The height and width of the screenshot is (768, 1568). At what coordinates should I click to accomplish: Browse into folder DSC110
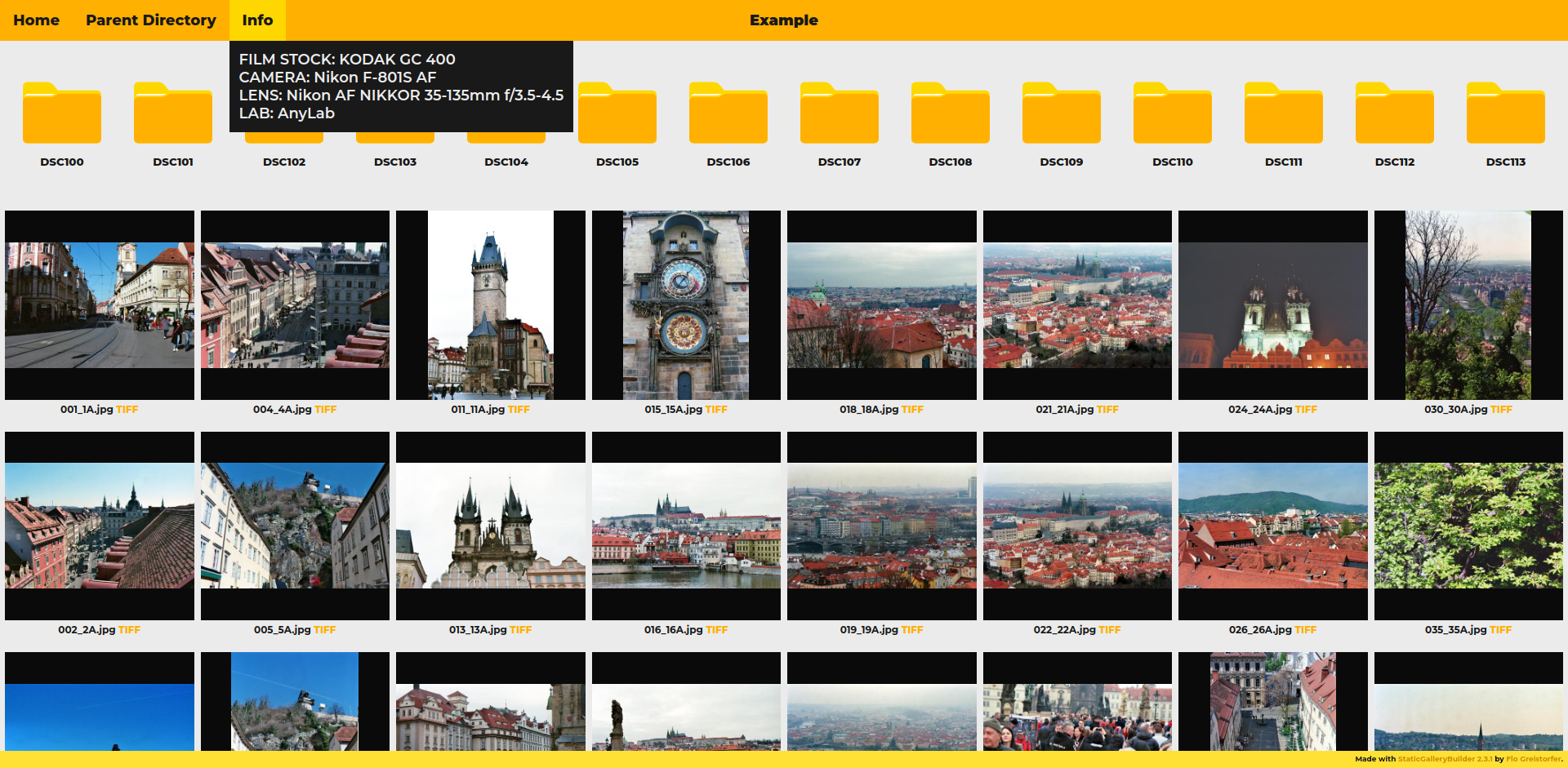1173,113
